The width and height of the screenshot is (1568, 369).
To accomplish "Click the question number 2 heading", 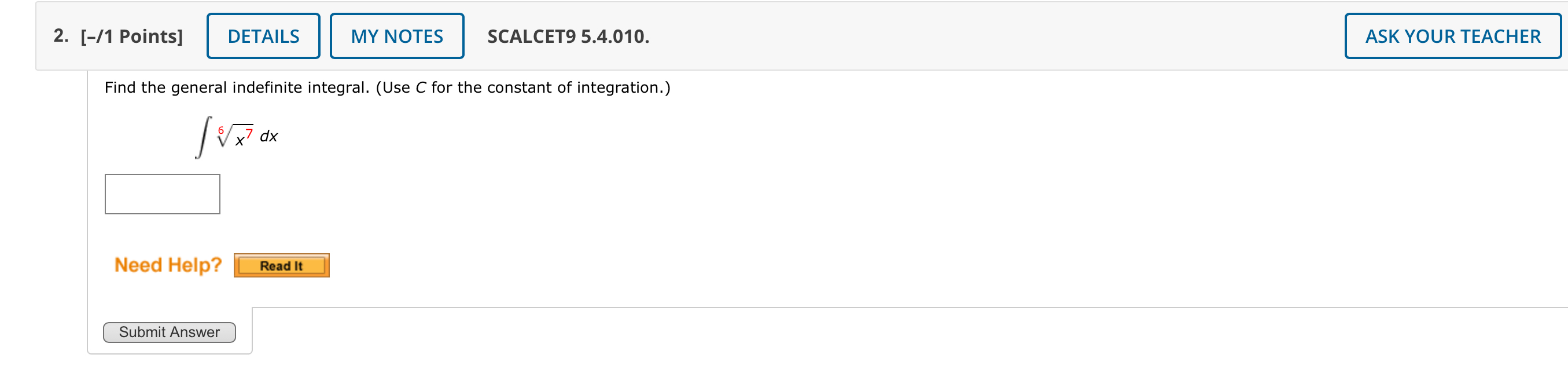I will tap(59, 36).
